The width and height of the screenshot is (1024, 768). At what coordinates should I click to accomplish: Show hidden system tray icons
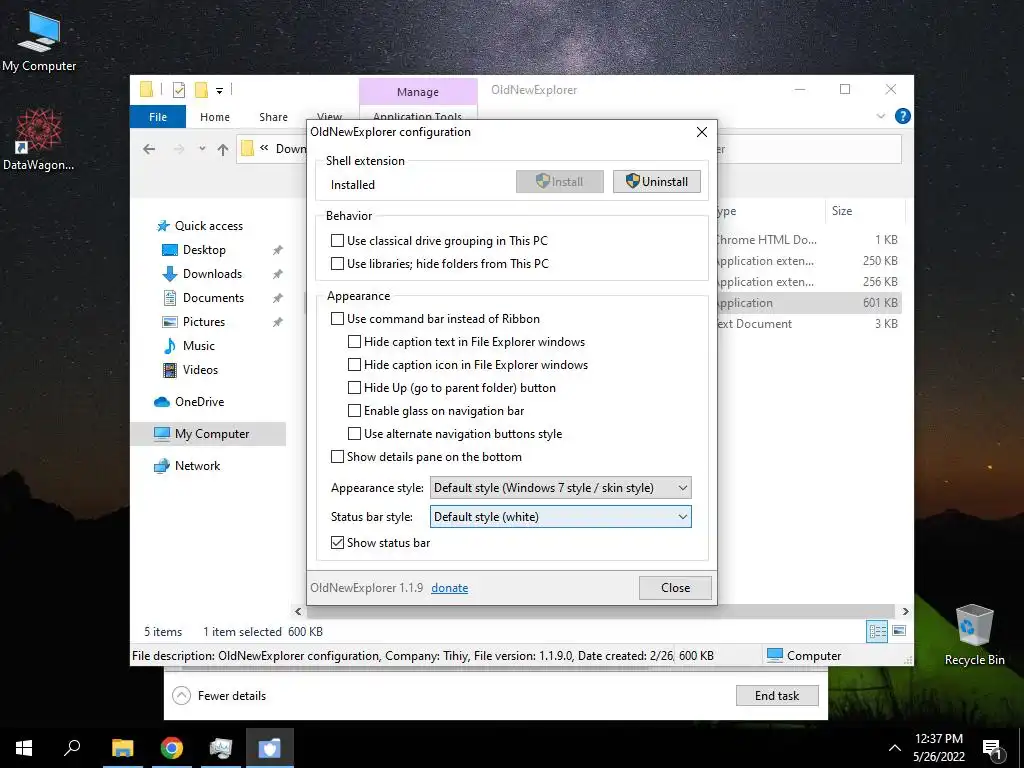click(895, 748)
